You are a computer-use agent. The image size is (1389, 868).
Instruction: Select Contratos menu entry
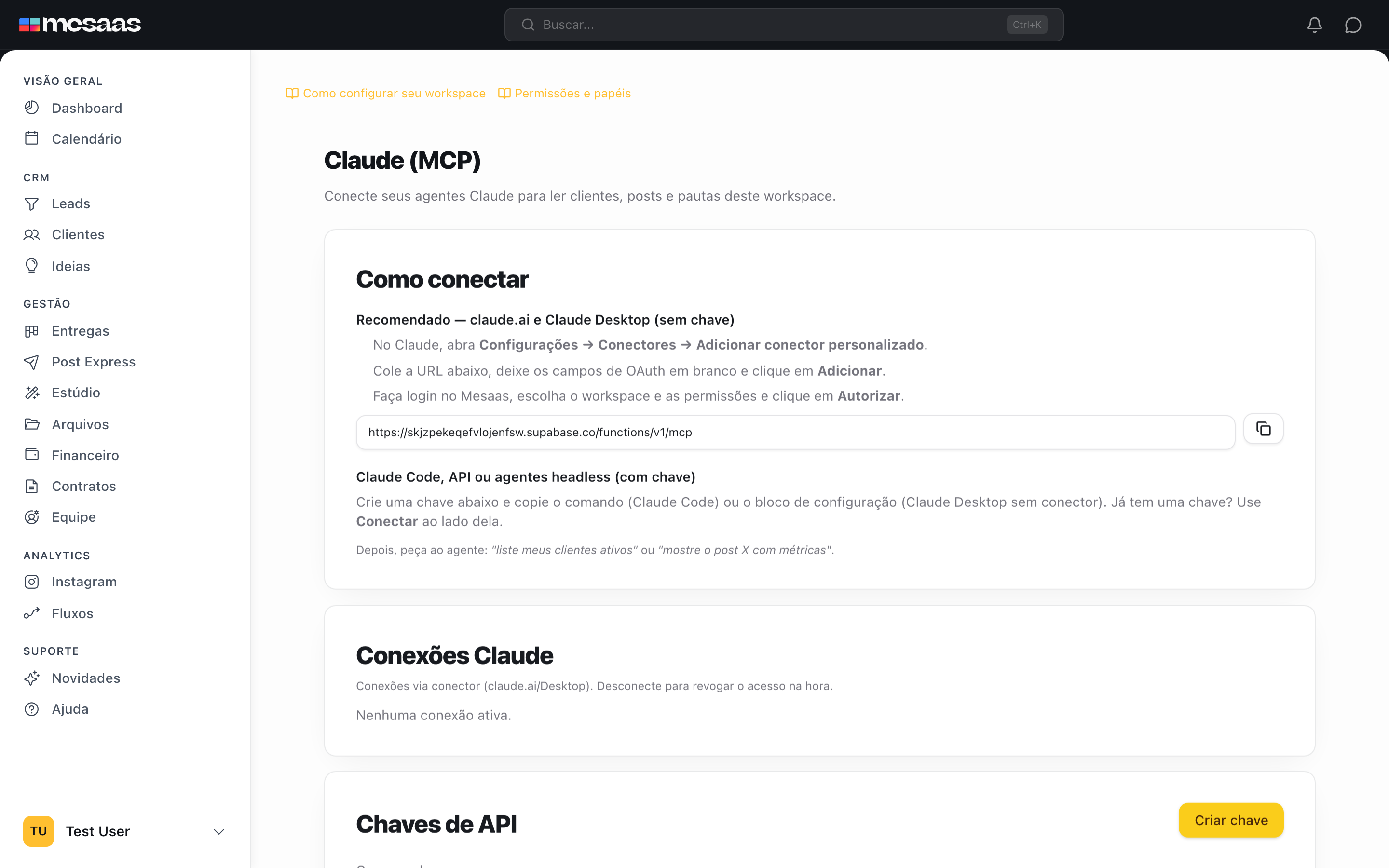click(84, 486)
